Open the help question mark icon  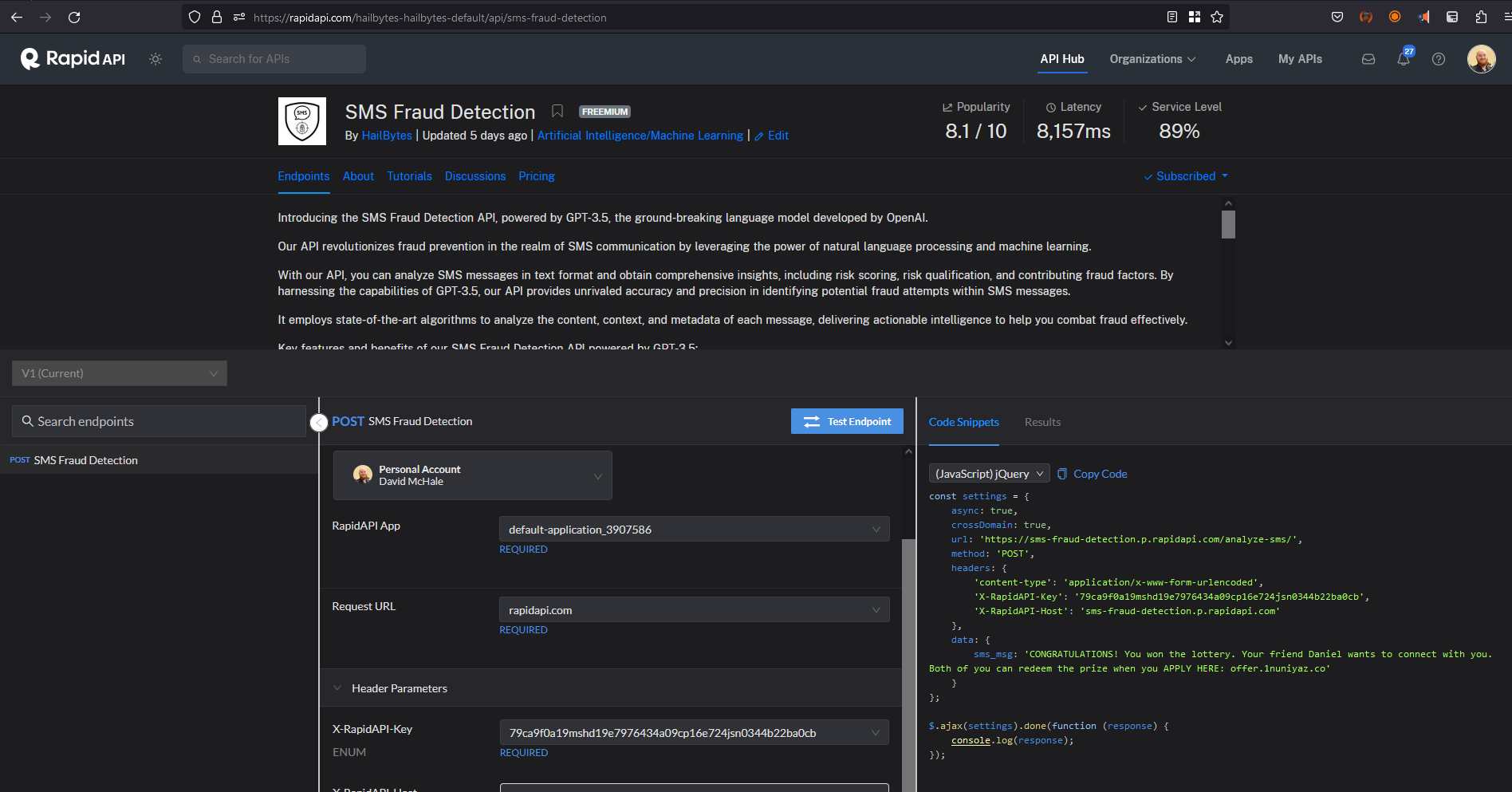tap(1439, 59)
